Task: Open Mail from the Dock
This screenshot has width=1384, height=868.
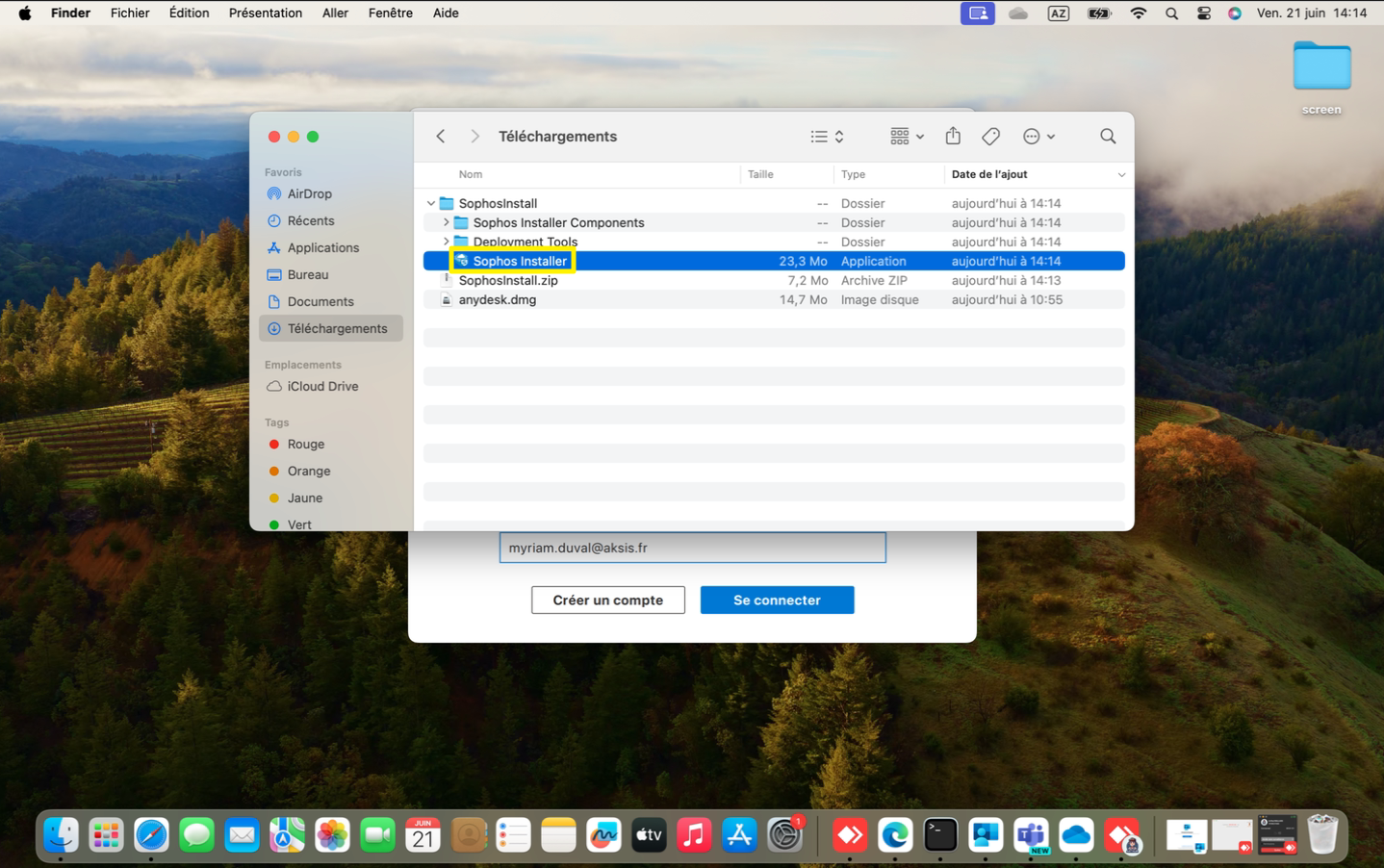Action: (x=242, y=834)
